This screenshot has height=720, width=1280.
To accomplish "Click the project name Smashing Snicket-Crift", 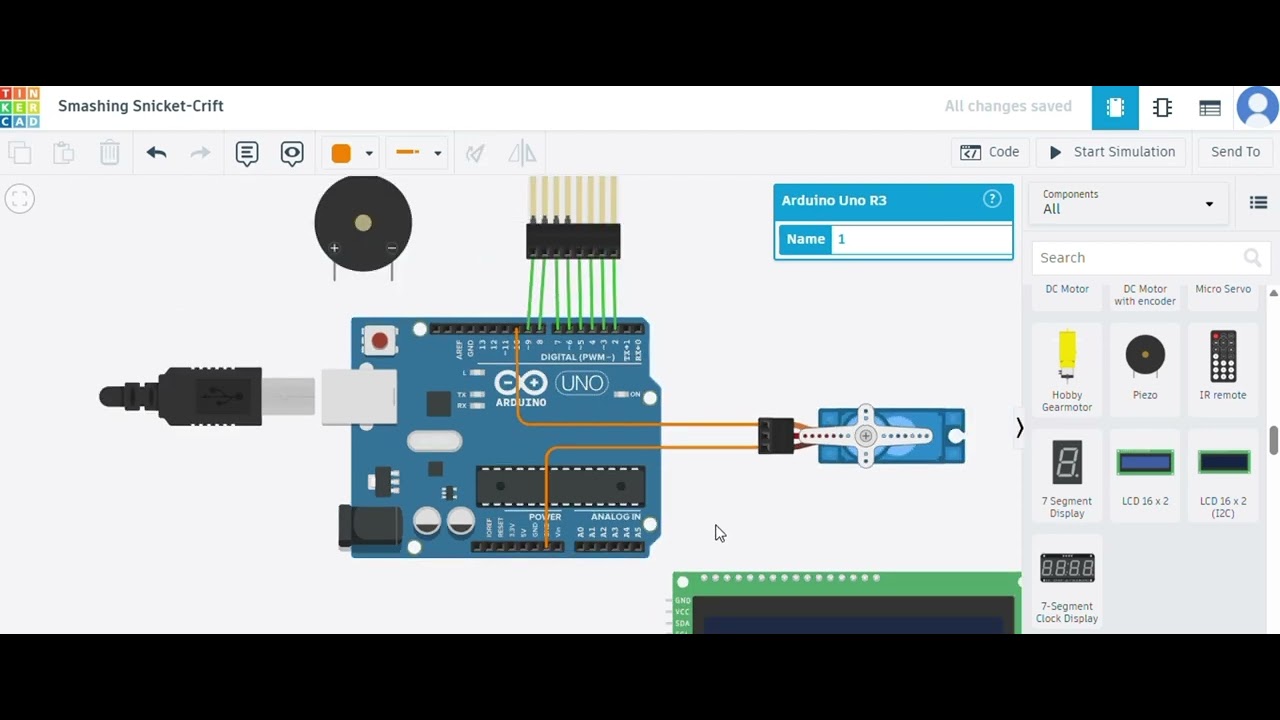I will tap(141, 106).
